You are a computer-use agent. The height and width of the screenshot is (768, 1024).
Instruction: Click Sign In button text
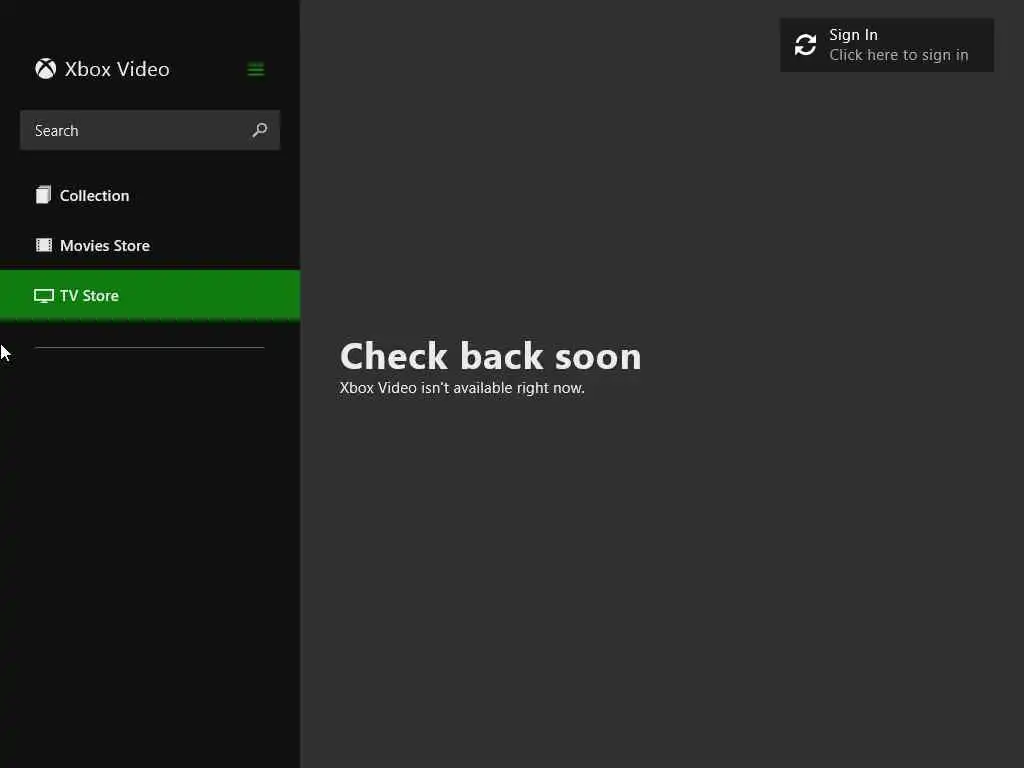tap(853, 35)
